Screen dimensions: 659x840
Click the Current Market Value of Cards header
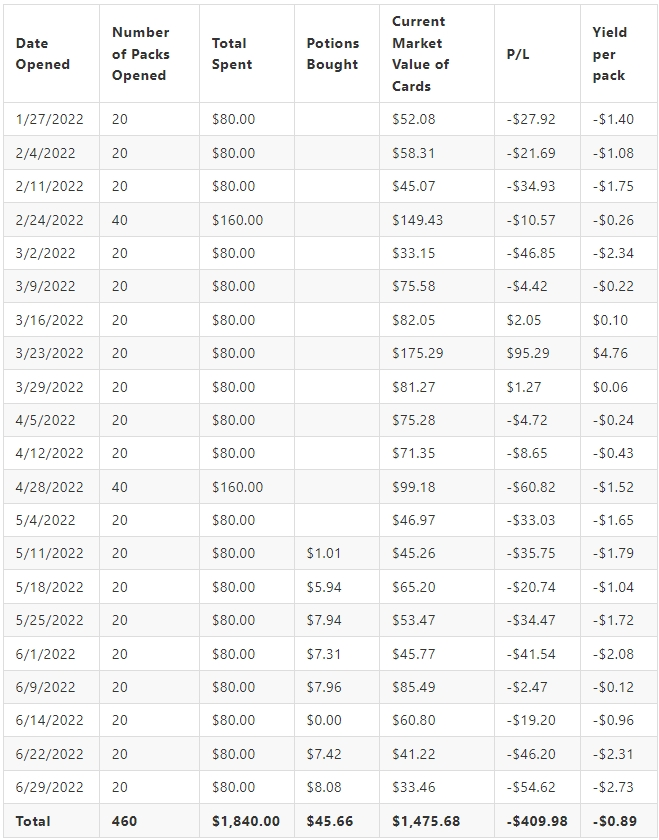[437, 54]
